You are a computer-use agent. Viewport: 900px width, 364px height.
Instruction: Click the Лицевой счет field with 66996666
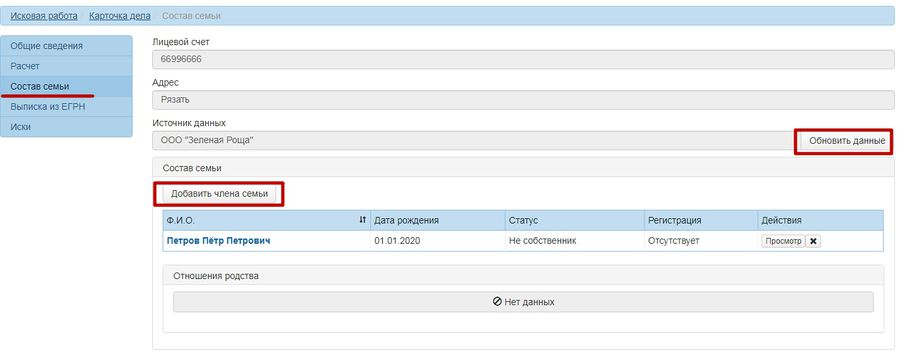pyautogui.click(x=523, y=59)
